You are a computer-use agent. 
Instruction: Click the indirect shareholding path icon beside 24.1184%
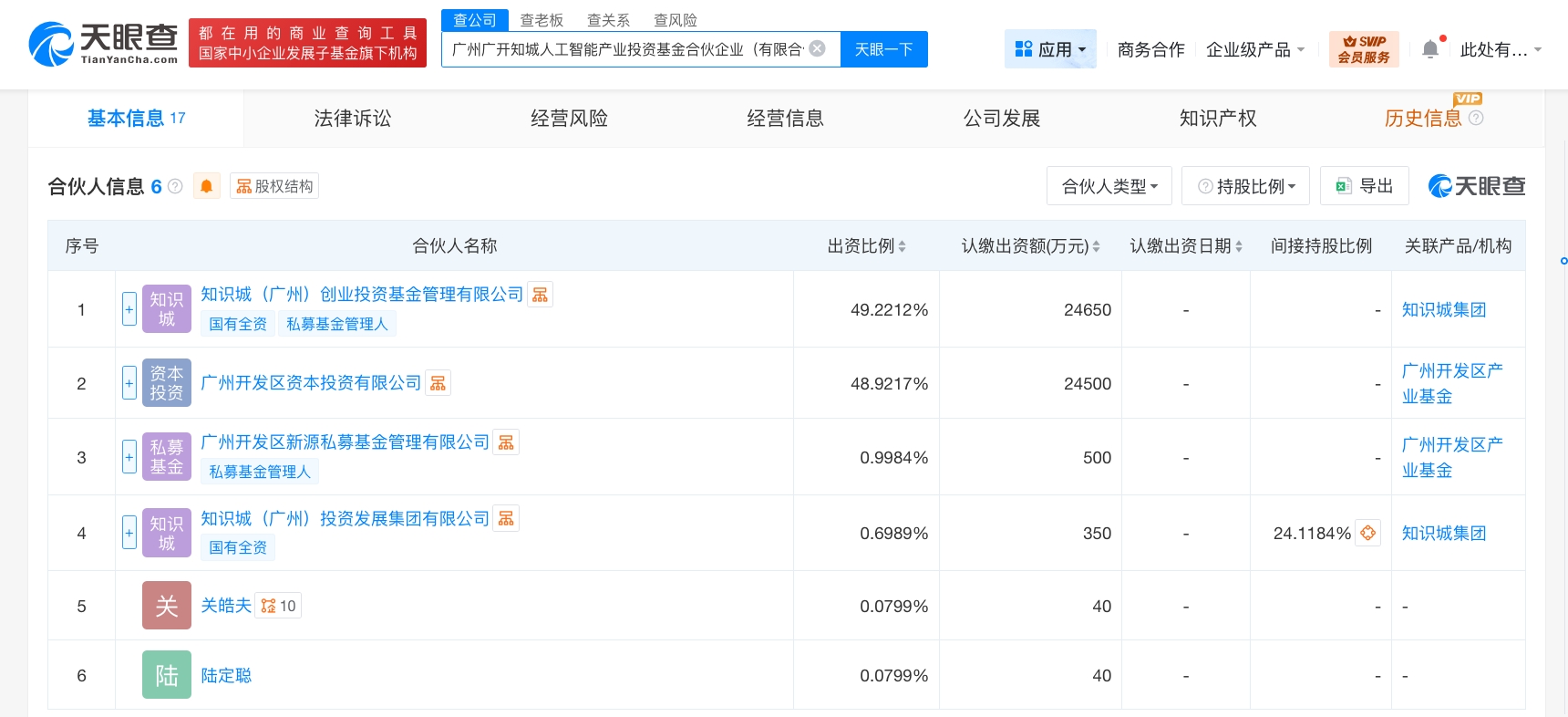point(1367,533)
